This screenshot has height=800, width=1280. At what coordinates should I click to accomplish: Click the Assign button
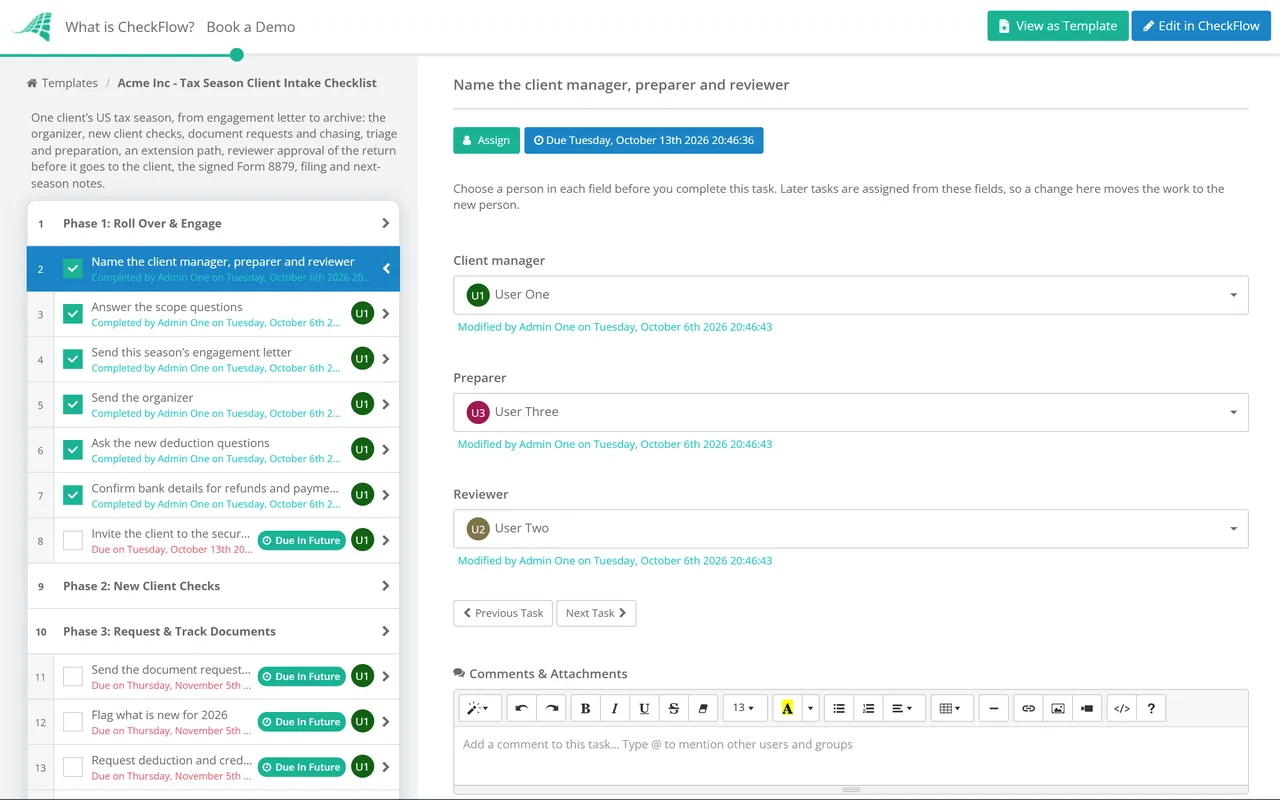[x=486, y=140]
